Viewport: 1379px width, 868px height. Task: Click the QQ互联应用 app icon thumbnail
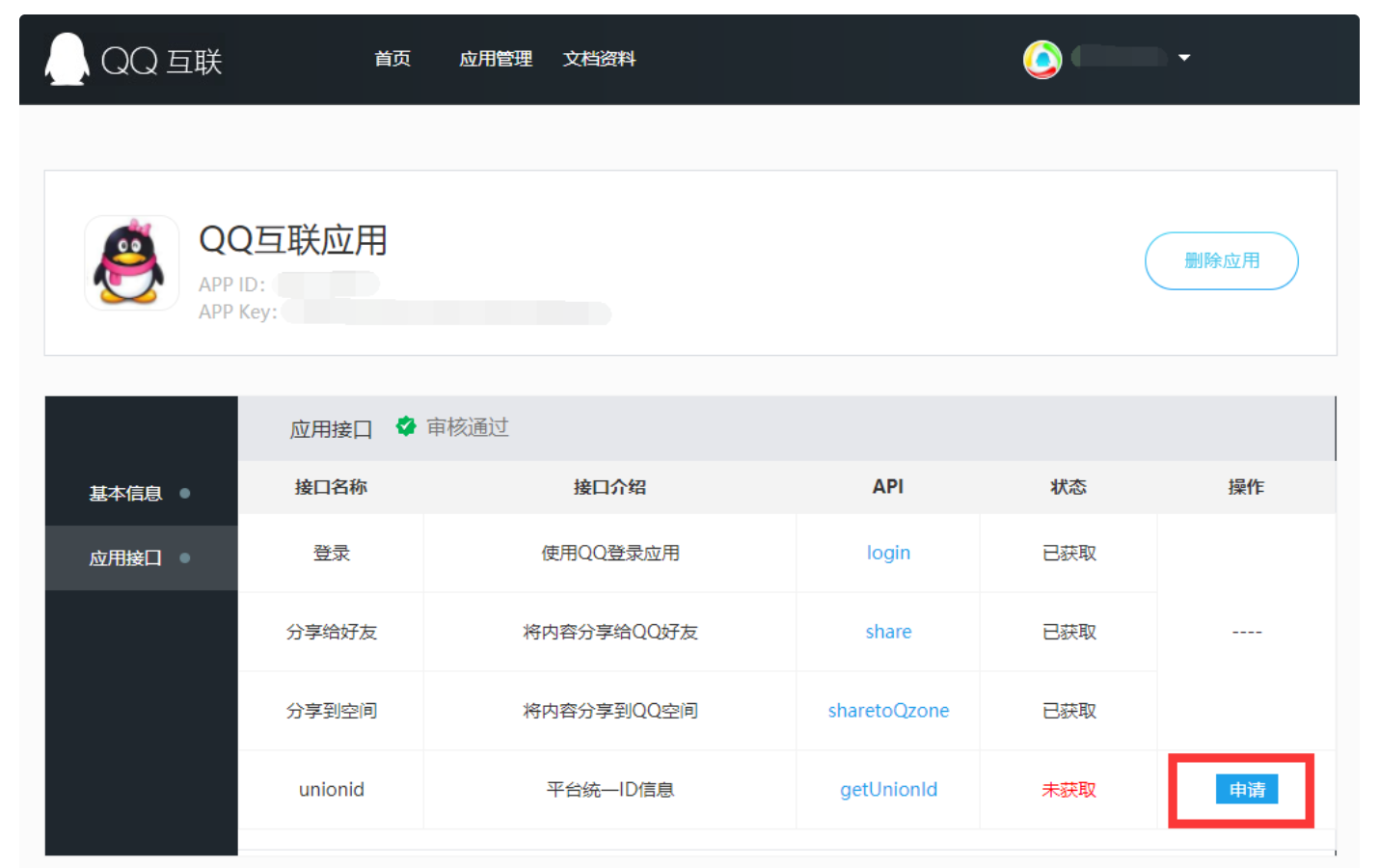tap(131, 262)
